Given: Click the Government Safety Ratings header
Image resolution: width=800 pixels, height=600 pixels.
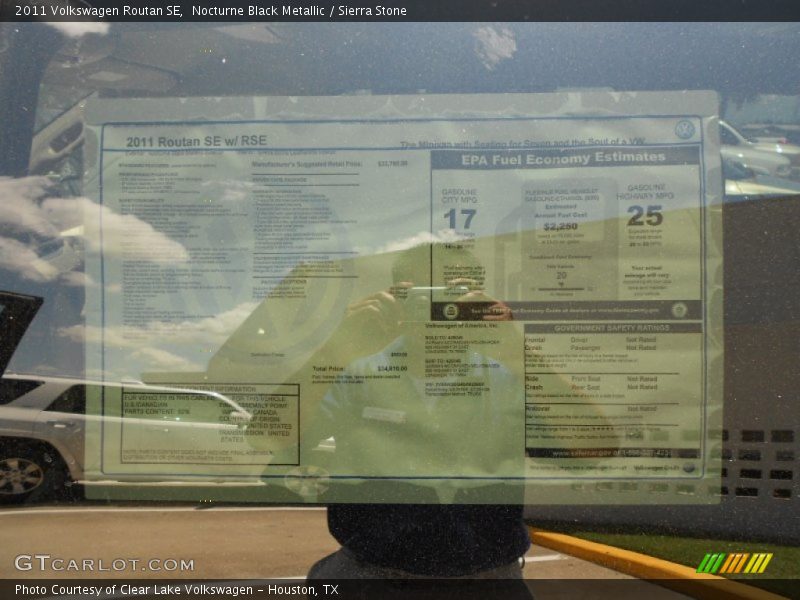Looking at the screenshot, I should click(x=612, y=328).
